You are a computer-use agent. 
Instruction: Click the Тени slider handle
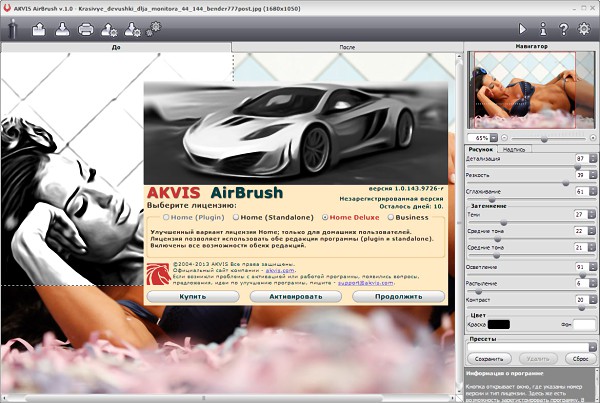504,223
